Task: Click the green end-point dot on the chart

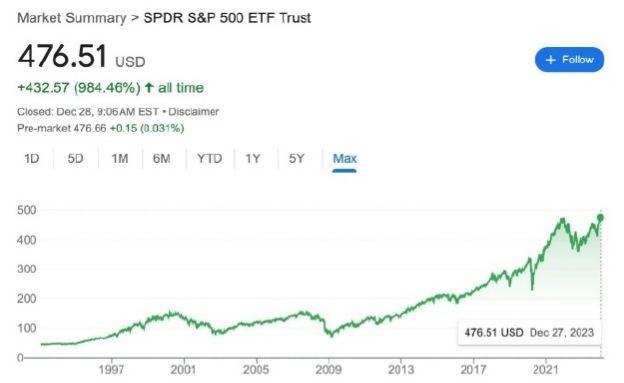Action: (x=601, y=217)
